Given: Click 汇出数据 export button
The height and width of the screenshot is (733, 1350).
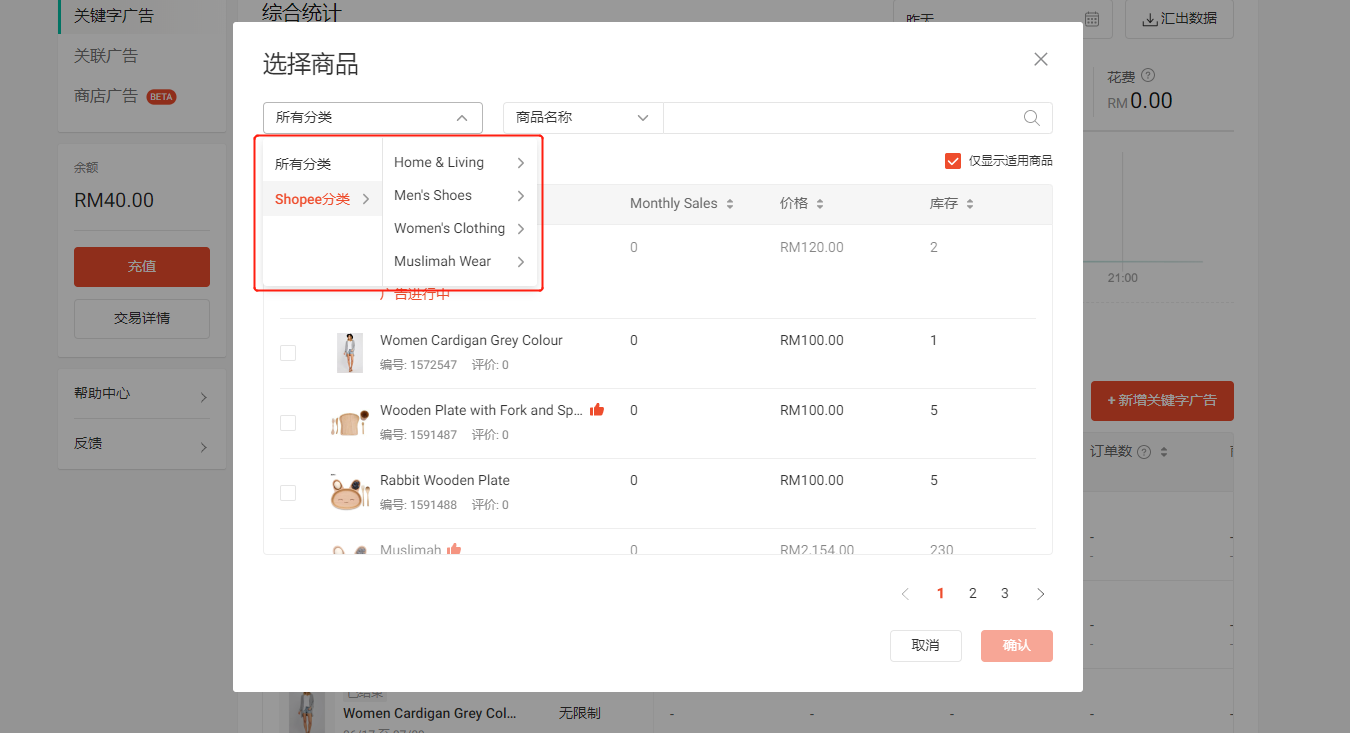Looking at the screenshot, I should click(x=1179, y=19).
